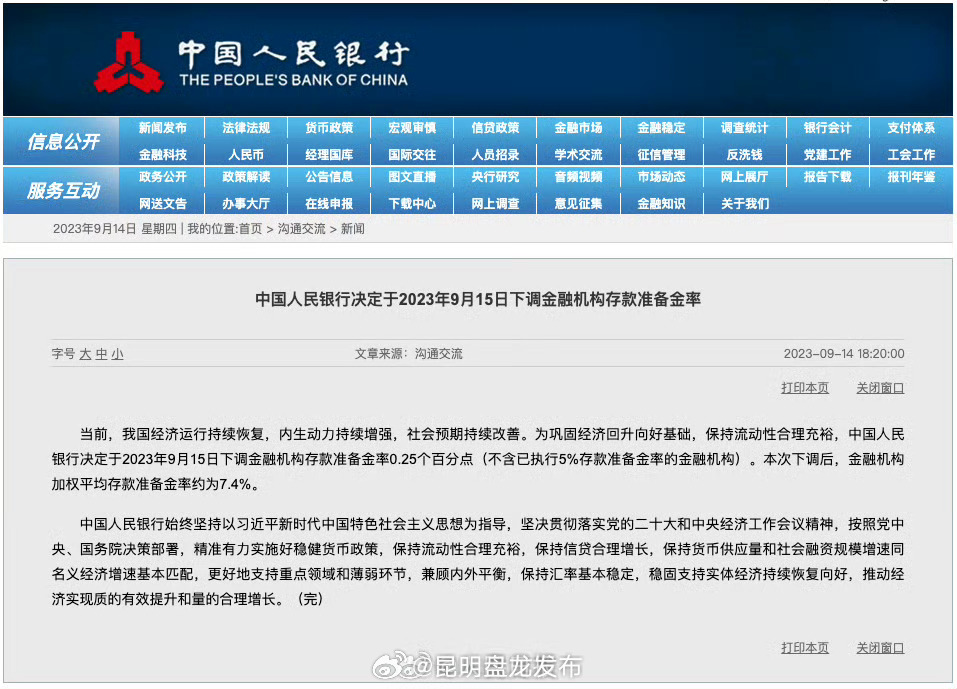Screen dimensions: 957x689
Task: Open 市场动态 under 服务互动
Action: click(661, 177)
